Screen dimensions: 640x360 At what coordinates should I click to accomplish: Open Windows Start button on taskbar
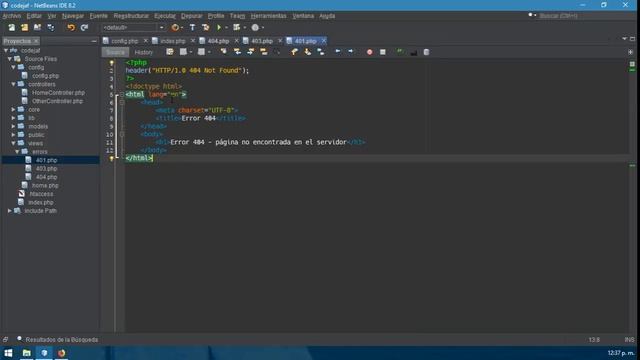coord(8,353)
